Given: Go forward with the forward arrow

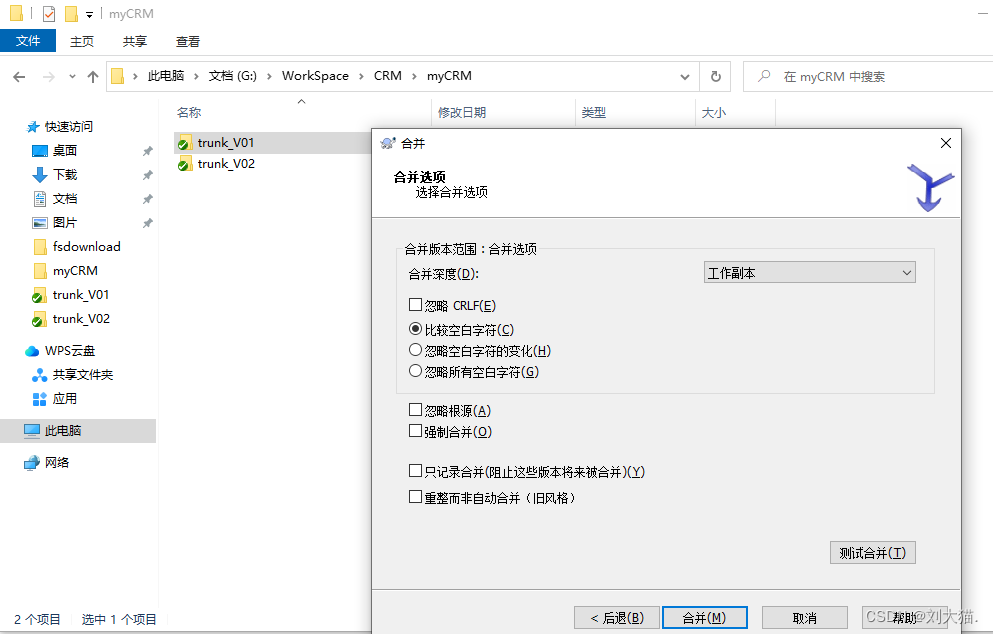Looking at the screenshot, I should point(48,77).
